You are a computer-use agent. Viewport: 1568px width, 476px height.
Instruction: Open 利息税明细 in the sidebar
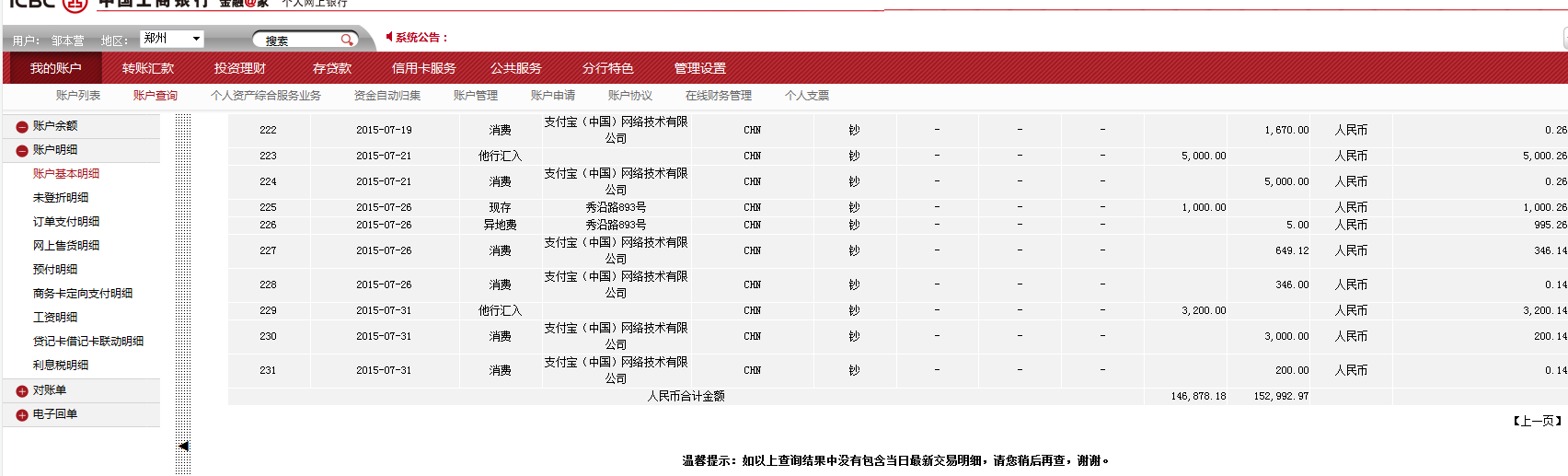tap(61, 366)
